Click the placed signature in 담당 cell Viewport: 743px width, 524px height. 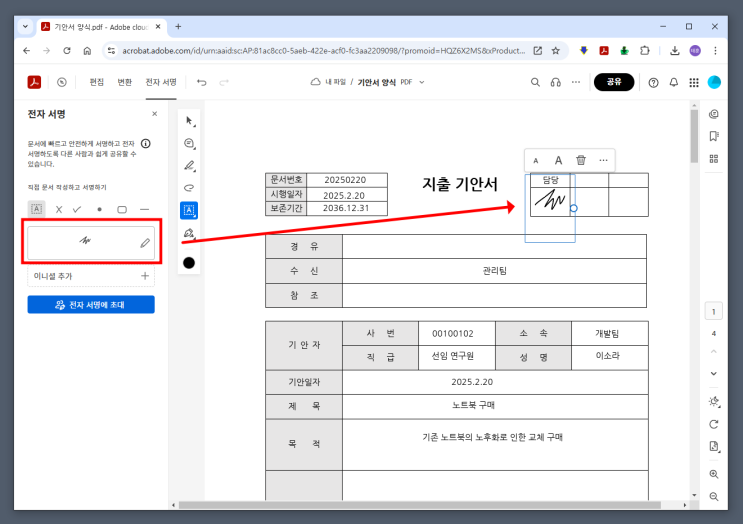[550, 200]
